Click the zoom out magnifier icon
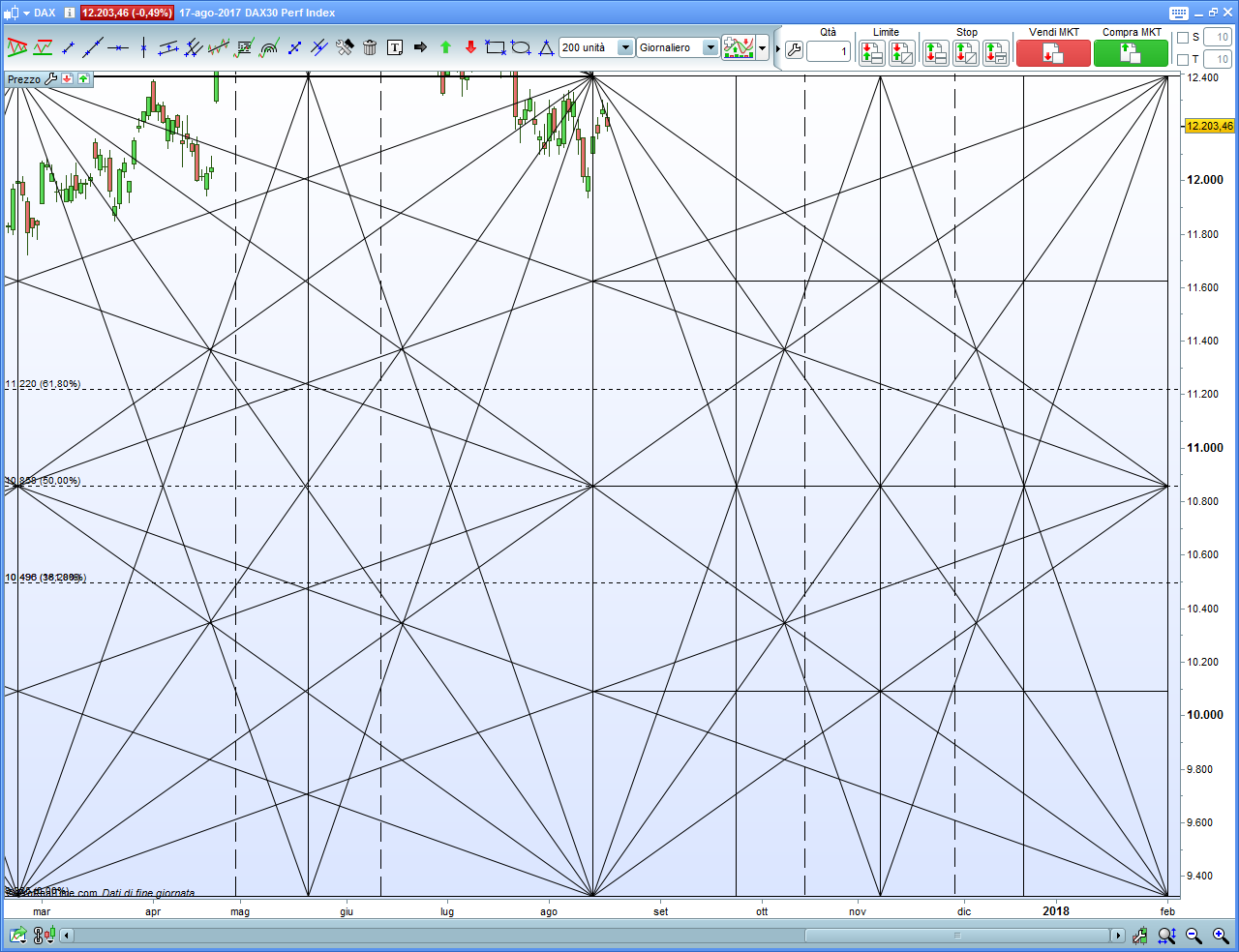 click(1194, 936)
